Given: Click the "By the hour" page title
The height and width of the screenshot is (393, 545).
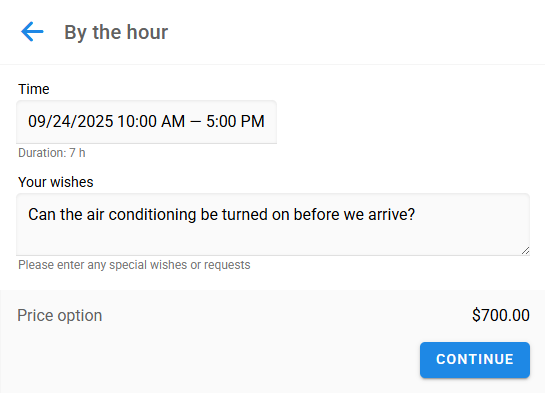Looking at the screenshot, I should pyautogui.click(x=116, y=32).
